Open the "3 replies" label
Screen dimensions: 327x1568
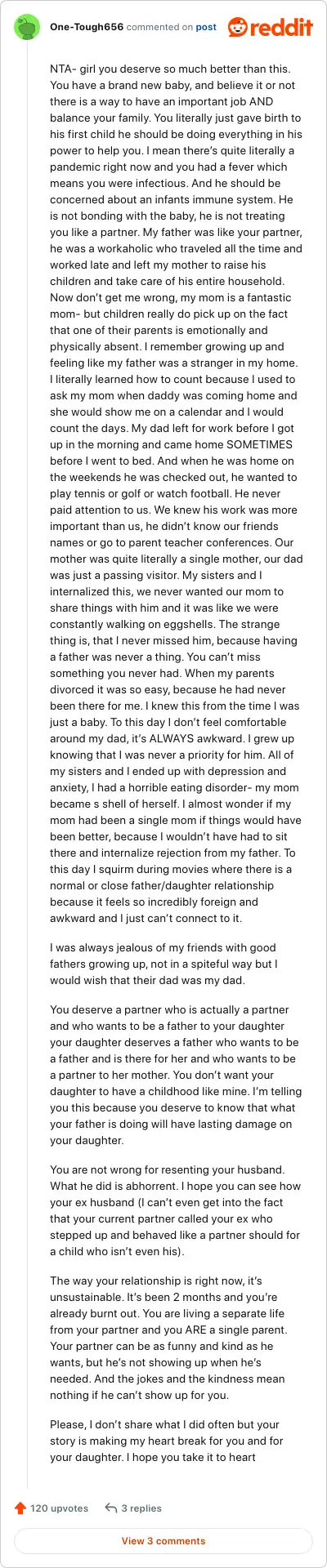click(x=141, y=1508)
